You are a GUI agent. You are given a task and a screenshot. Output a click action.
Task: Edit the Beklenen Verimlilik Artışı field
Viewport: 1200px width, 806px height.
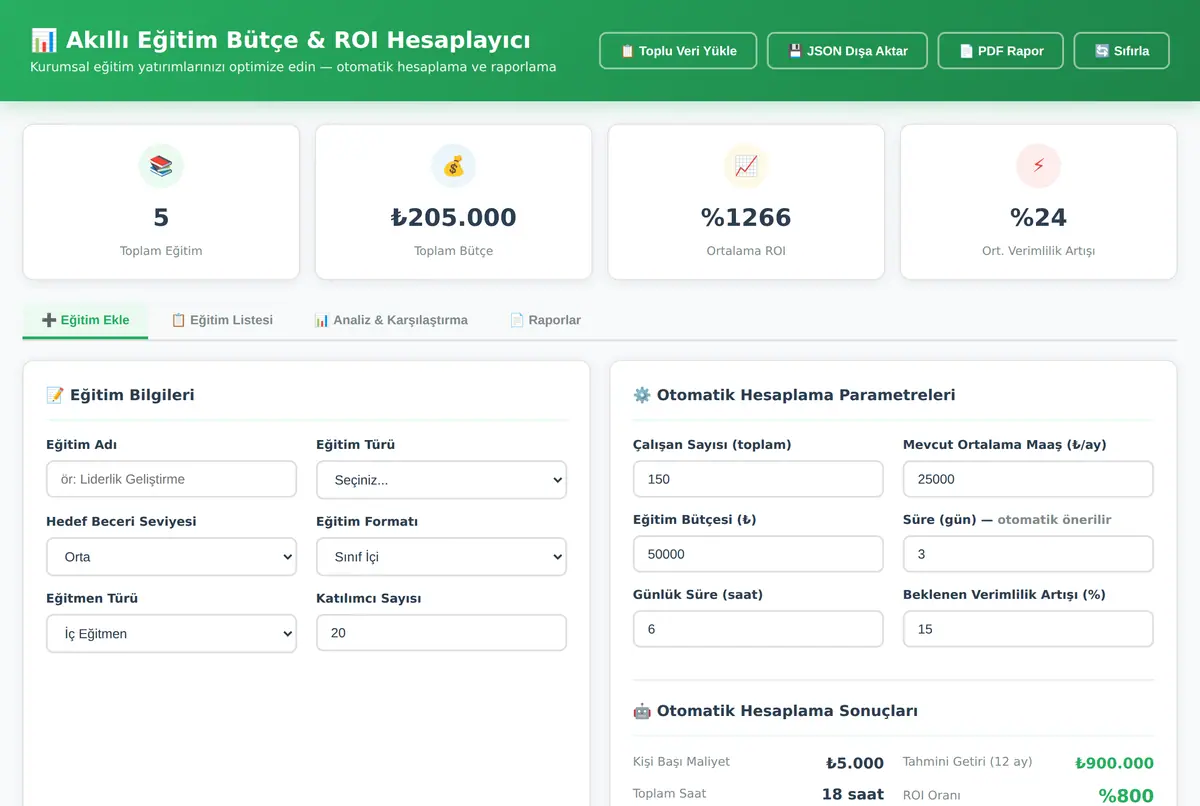1028,629
